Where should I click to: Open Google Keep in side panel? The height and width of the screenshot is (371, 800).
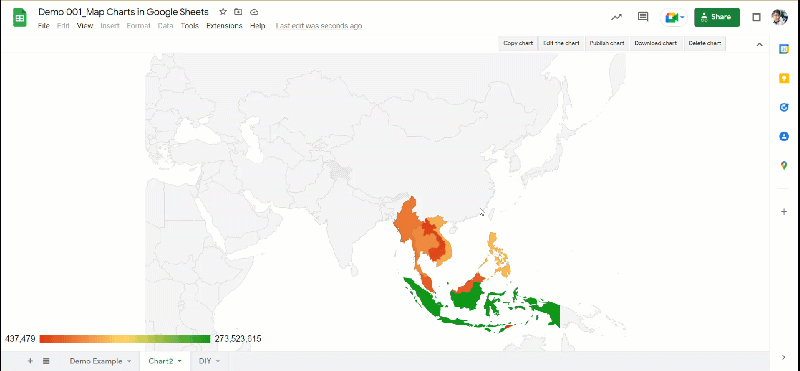[x=784, y=78]
